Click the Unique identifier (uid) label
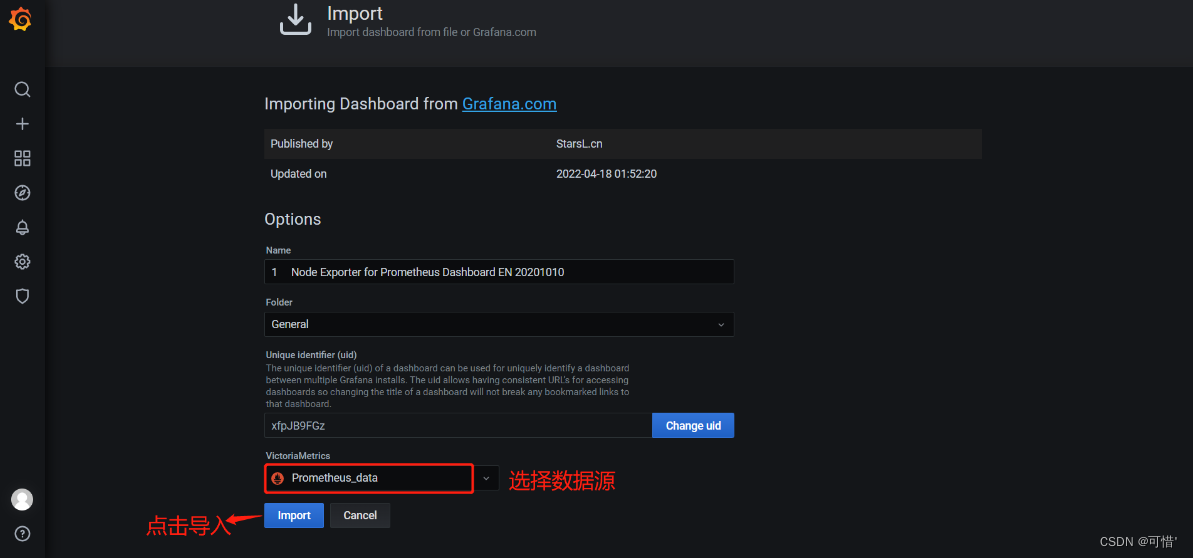 311,355
